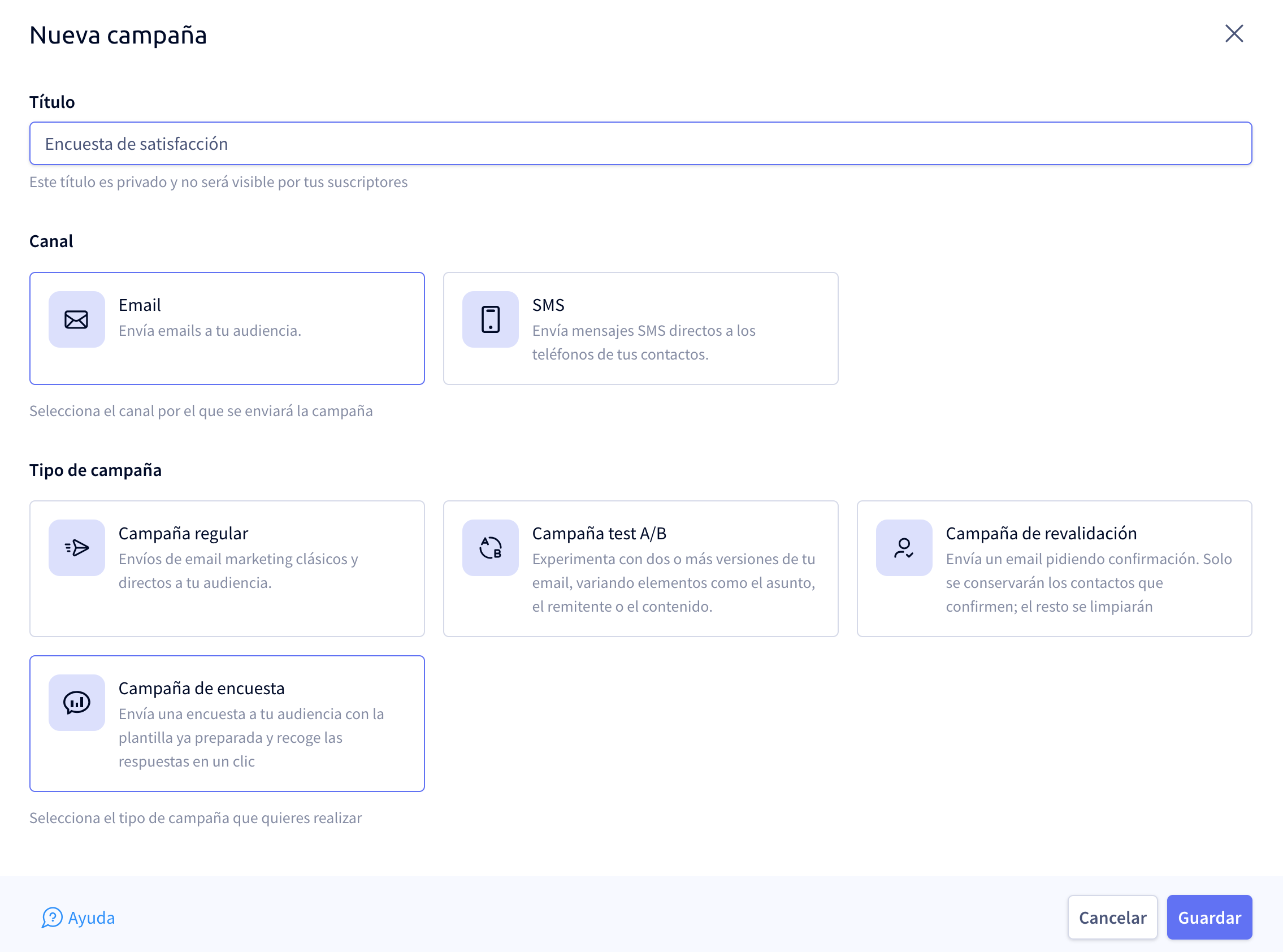Click the revalidación user-check icon
1283x952 pixels.
tap(904, 547)
